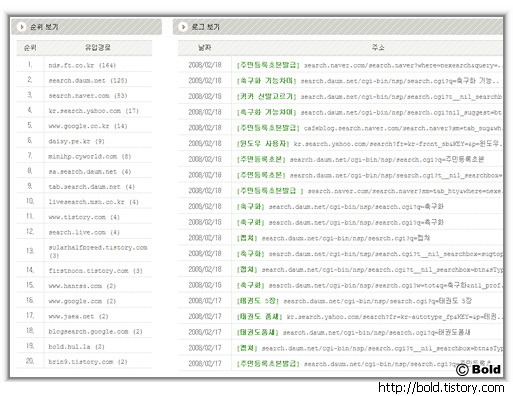The image size is (513, 396).
Task: Click the 순위 column header
Action: coord(30,48)
